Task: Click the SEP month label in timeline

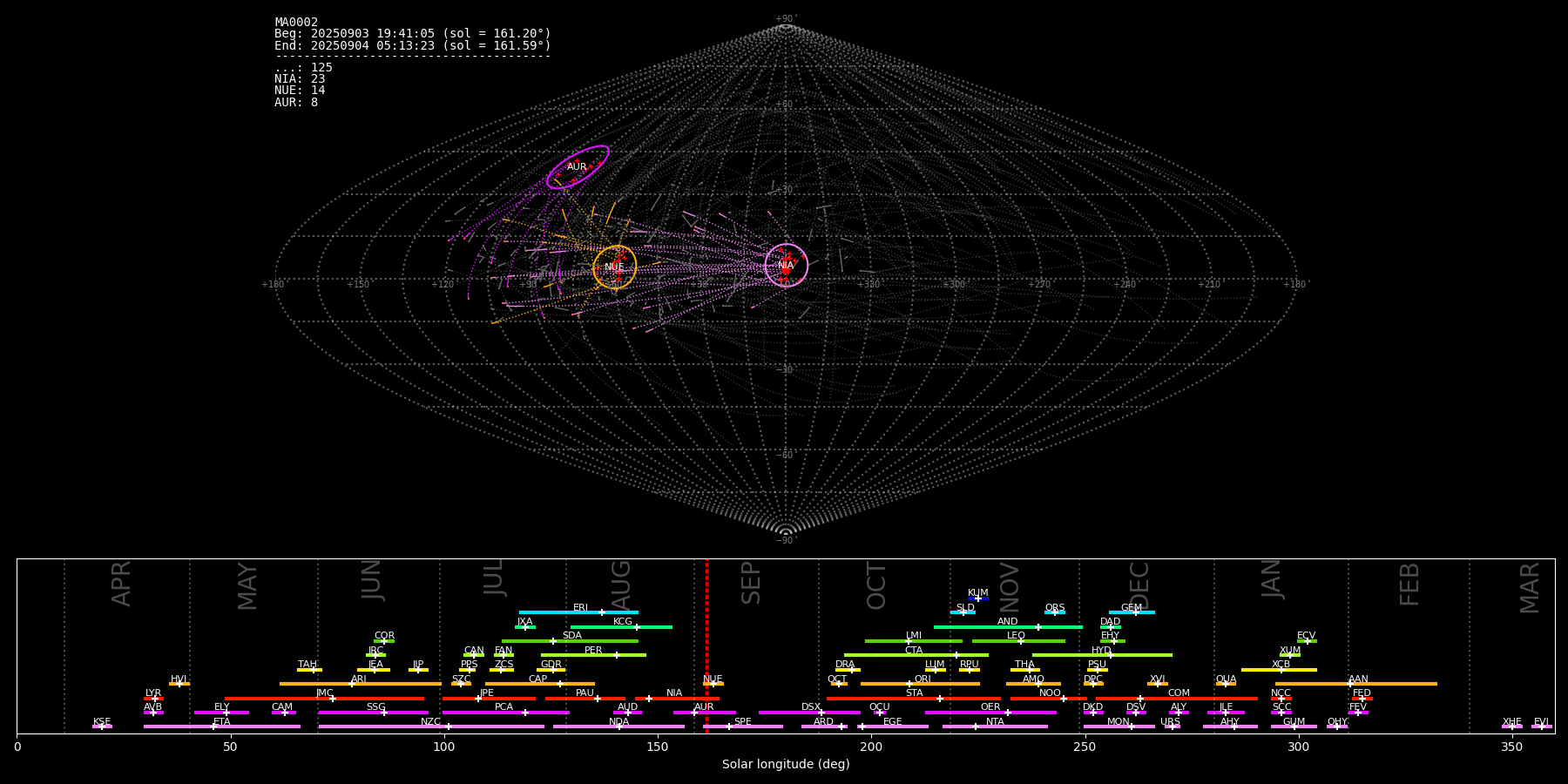Action: point(751,583)
